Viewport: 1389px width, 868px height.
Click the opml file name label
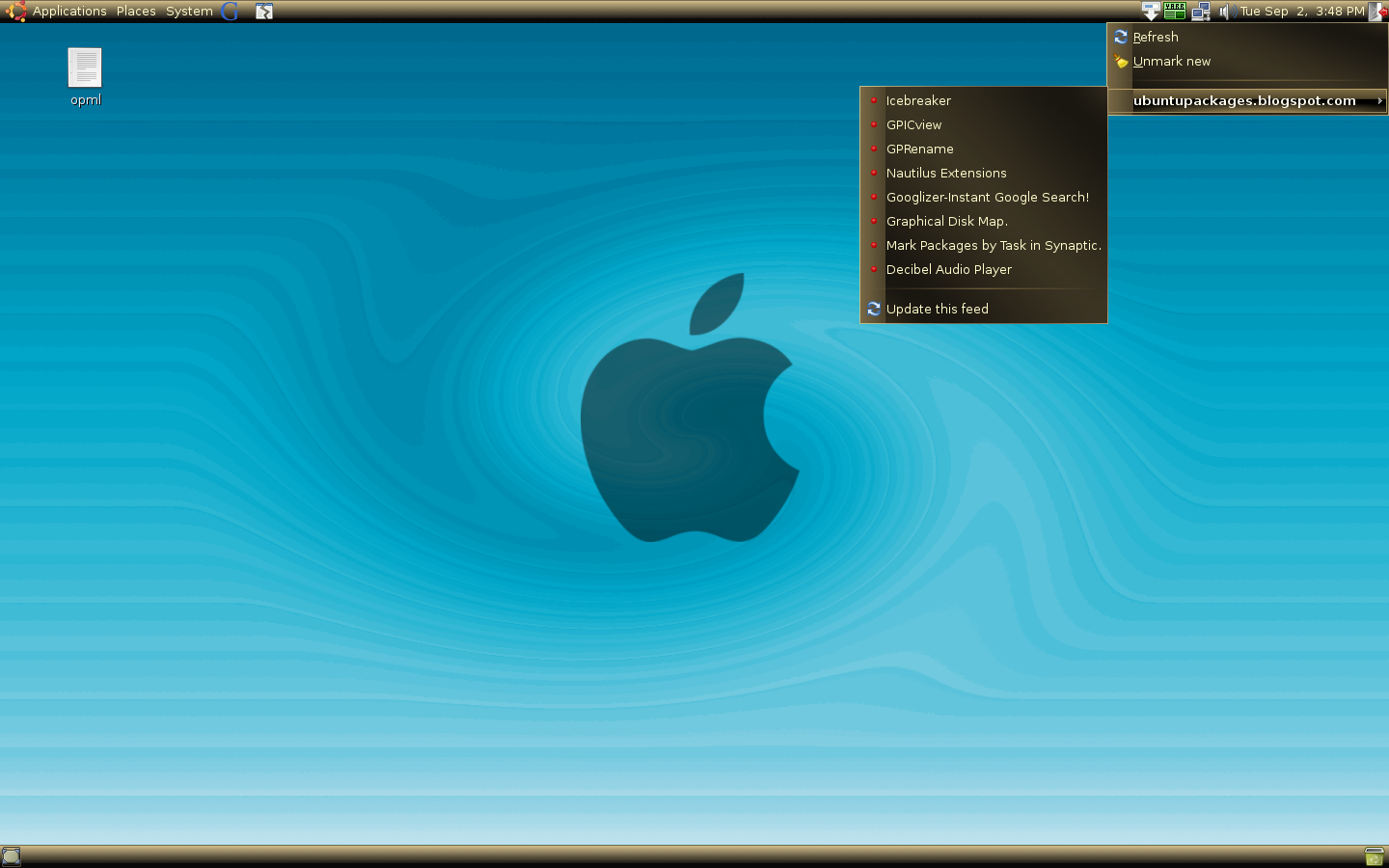[86, 100]
